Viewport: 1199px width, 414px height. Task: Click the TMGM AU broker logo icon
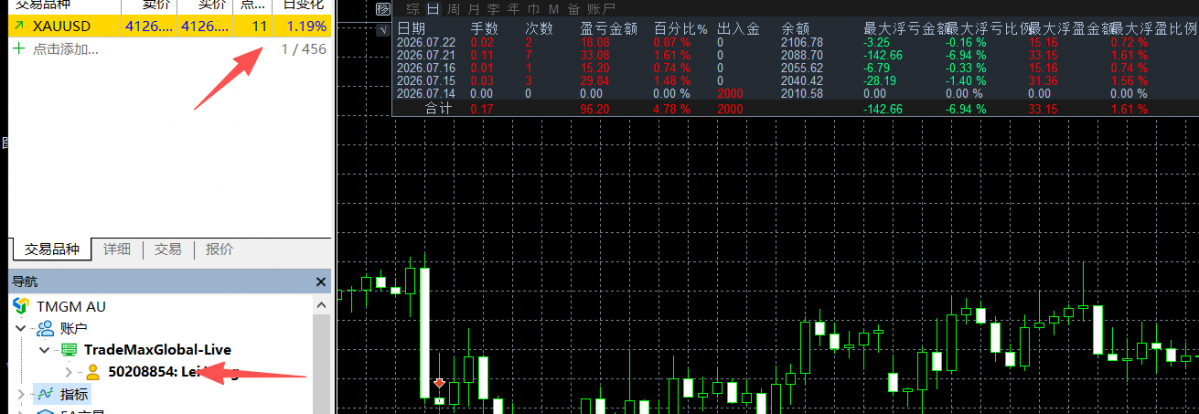click(x=22, y=306)
